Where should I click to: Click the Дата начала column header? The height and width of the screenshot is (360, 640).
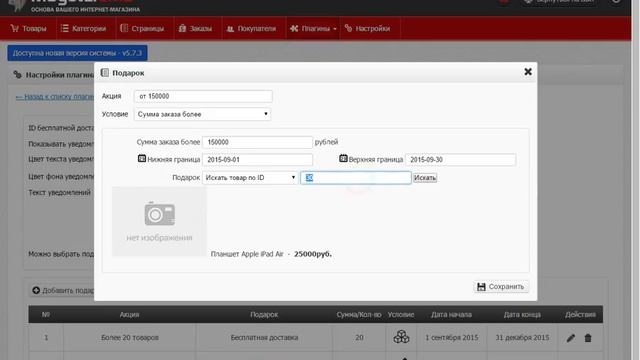[x=451, y=315]
